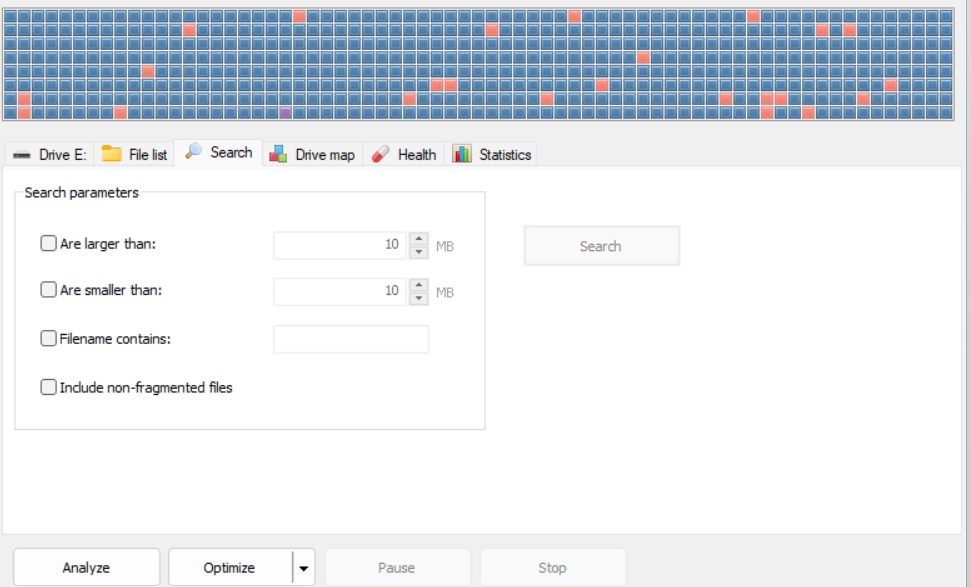Viewport: 971px width, 587px height.
Task: Click the pill icon on Health tab
Action: pos(380,154)
